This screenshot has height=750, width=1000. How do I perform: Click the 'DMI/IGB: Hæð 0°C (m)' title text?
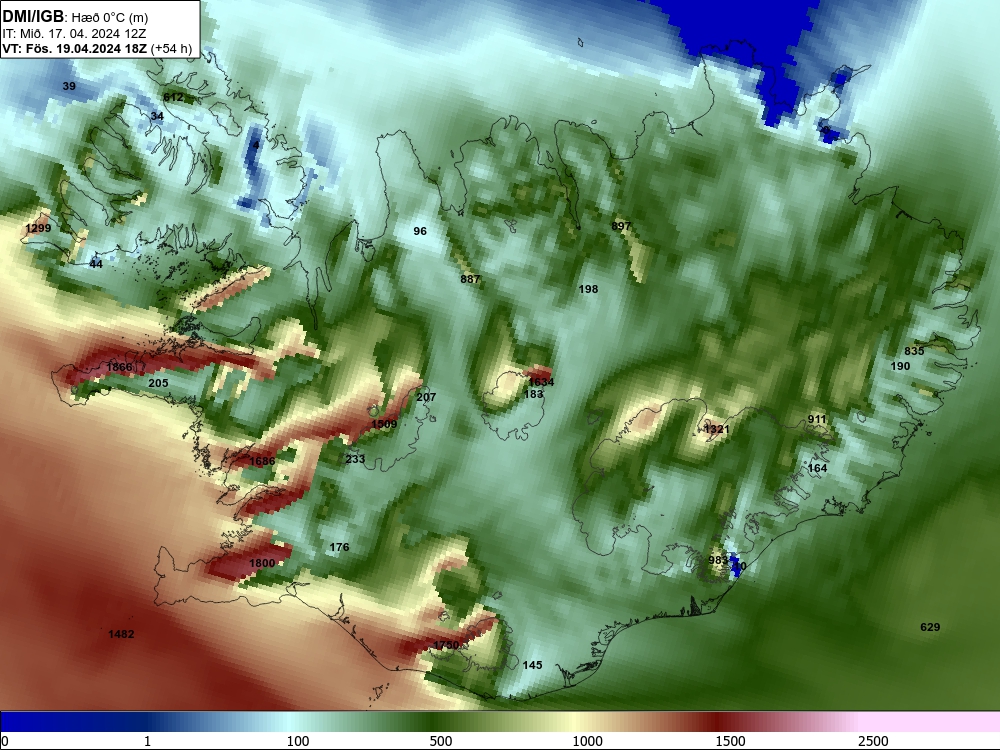tap(75, 17)
